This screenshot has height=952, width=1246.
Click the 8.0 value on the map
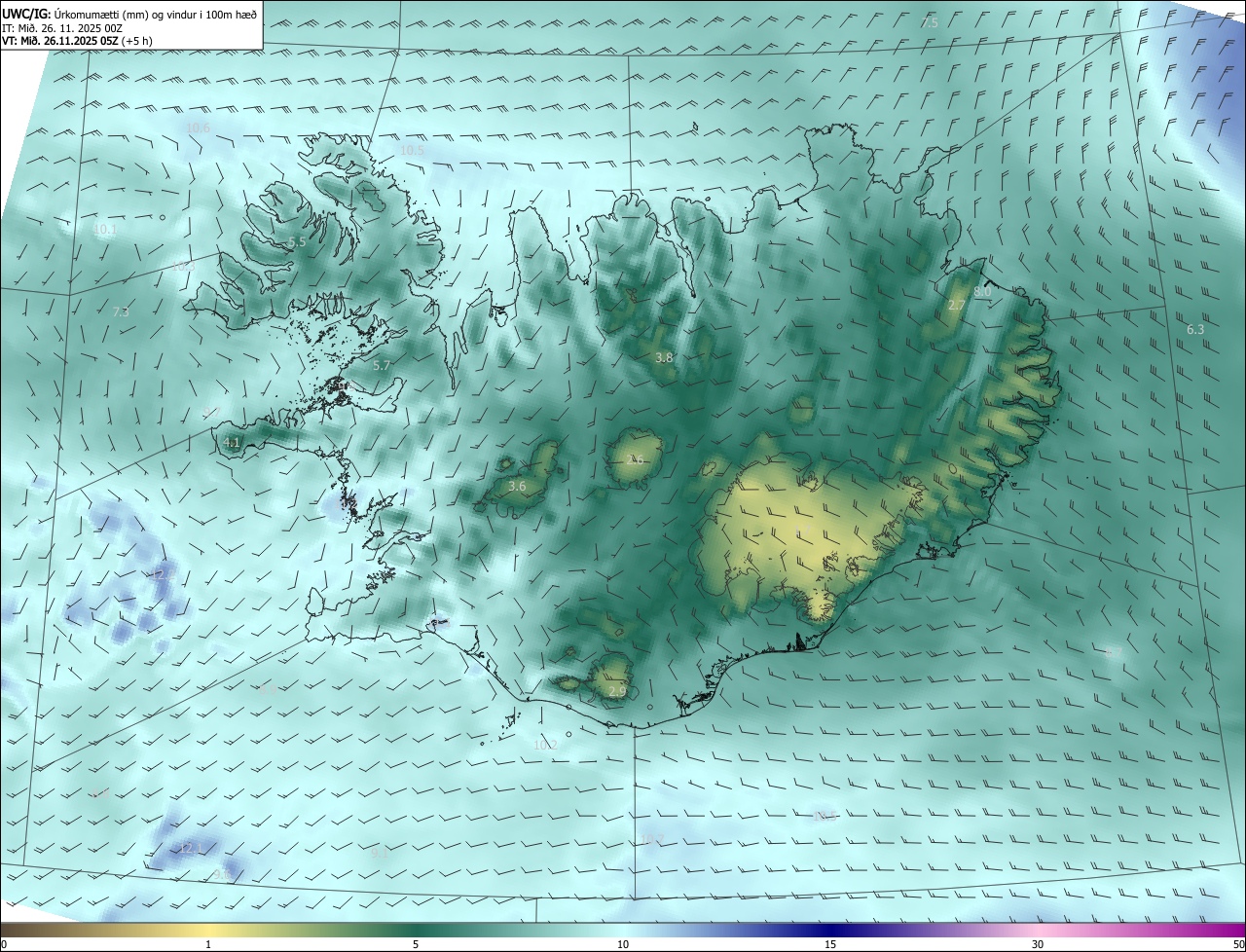tap(982, 291)
